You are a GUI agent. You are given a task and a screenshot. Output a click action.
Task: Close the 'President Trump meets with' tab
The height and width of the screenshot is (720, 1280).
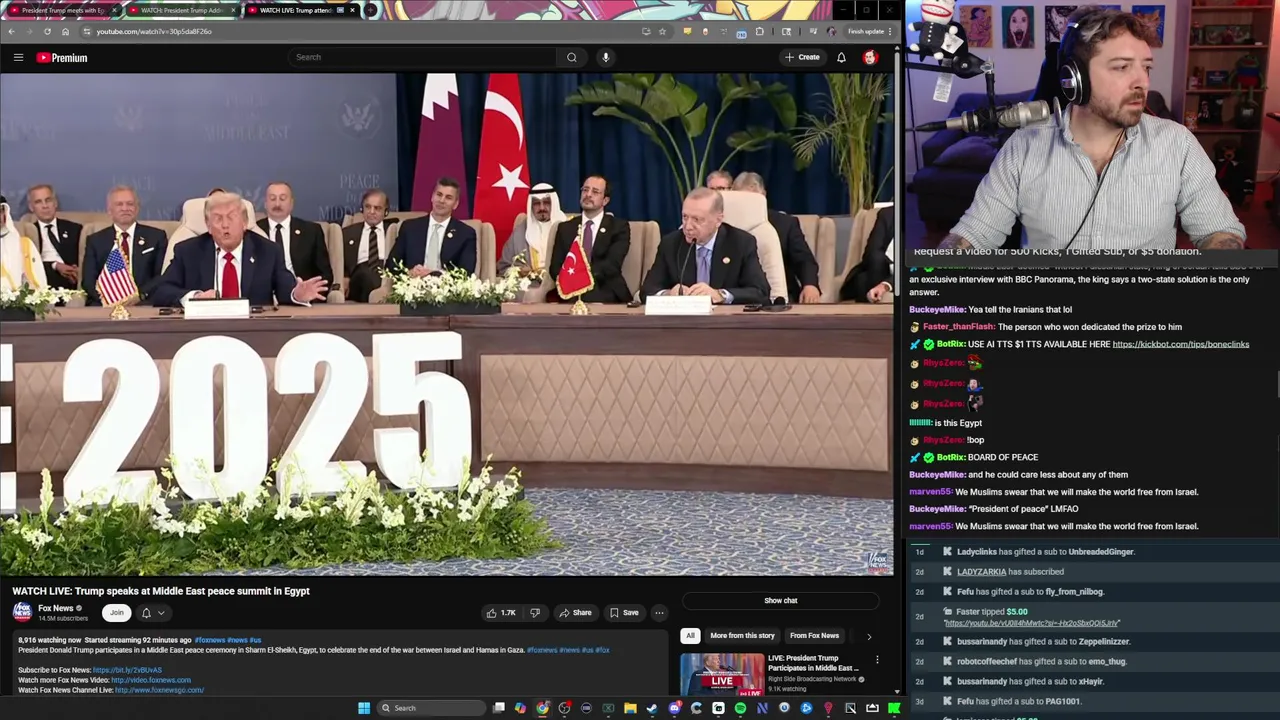[x=114, y=10]
